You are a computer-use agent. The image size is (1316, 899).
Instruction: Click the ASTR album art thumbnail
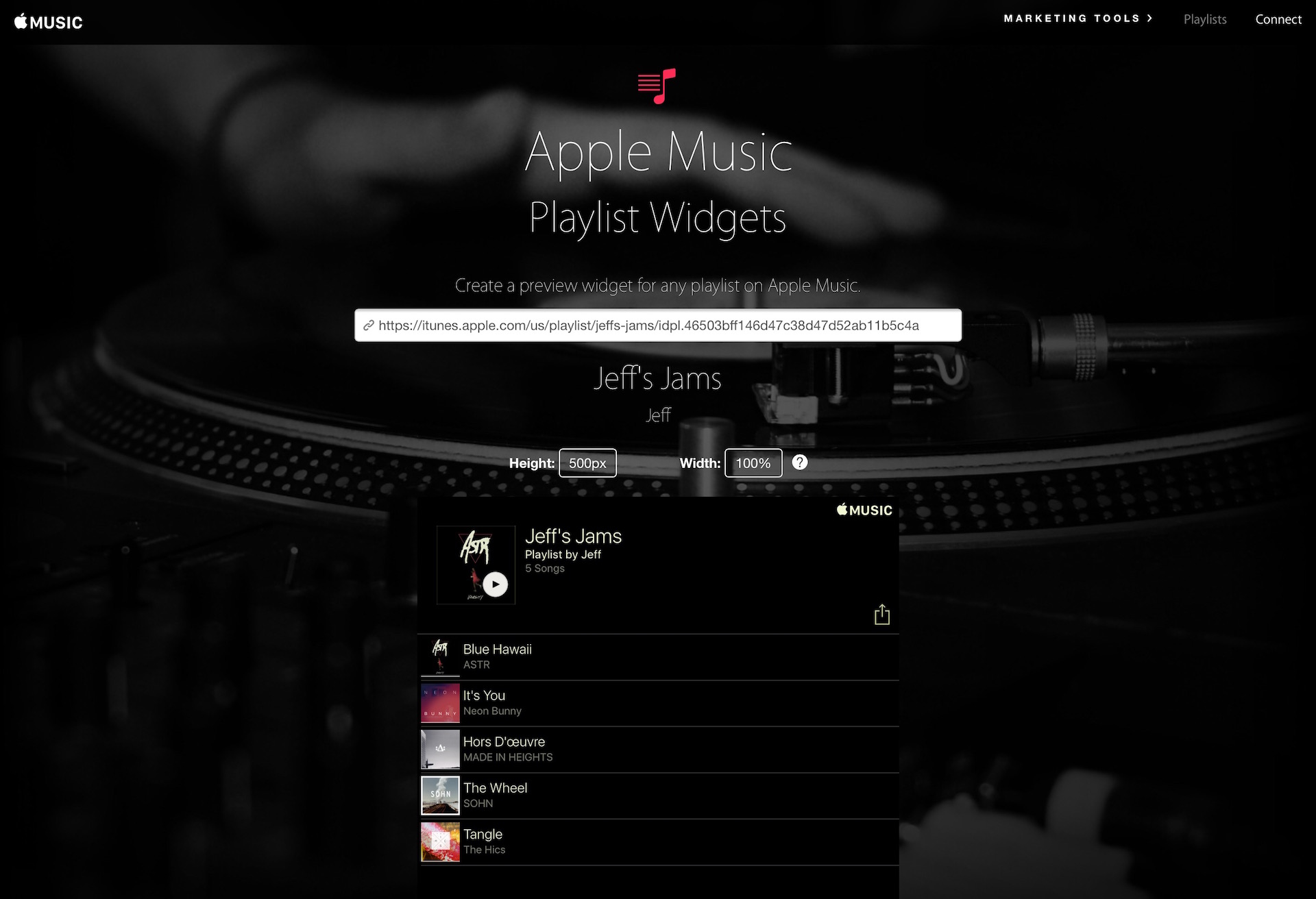[x=439, y=656]
